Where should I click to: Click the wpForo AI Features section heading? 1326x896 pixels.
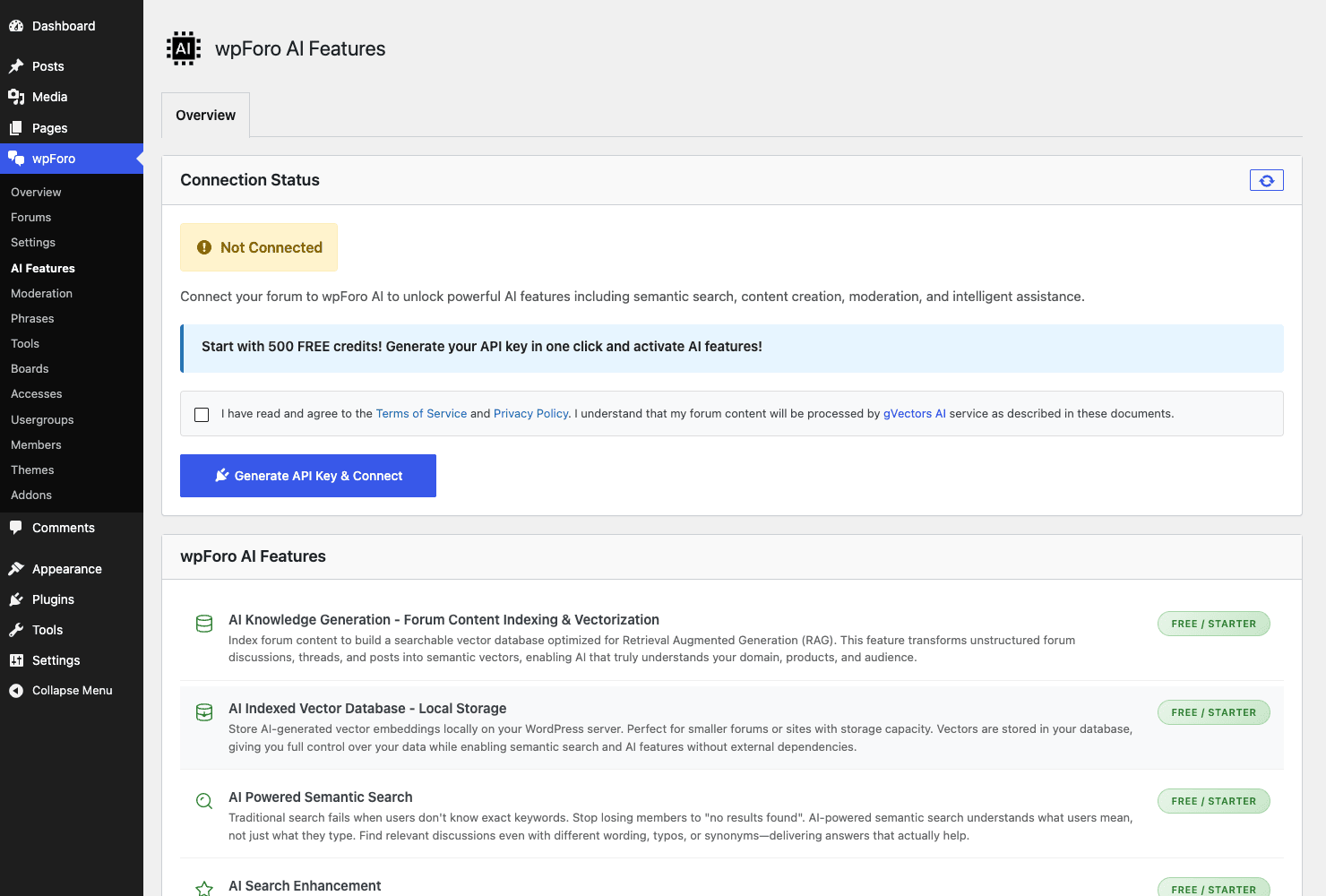(x=254, y=556)
